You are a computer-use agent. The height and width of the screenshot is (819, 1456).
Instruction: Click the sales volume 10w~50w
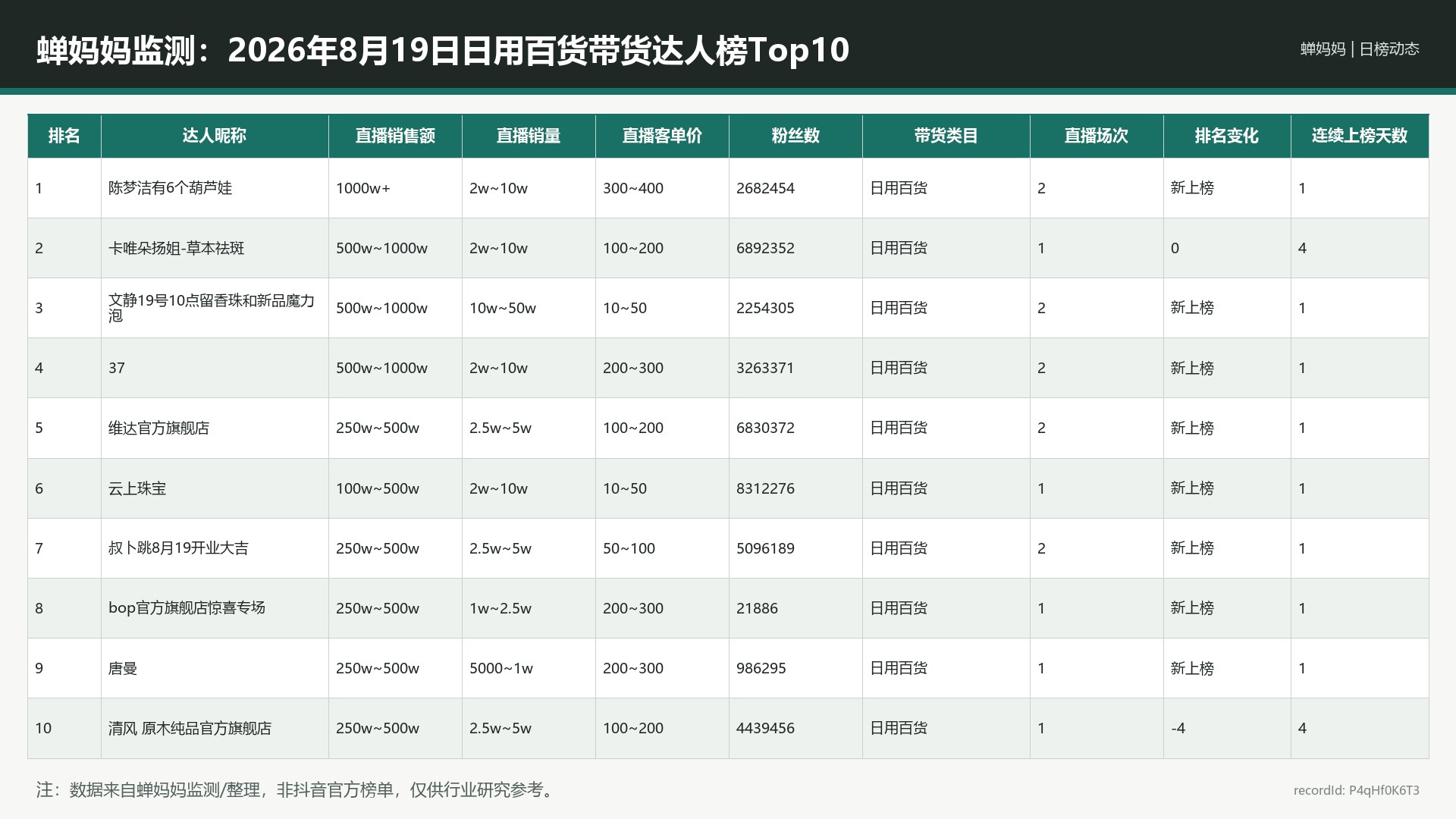click(x=503, y=308)
